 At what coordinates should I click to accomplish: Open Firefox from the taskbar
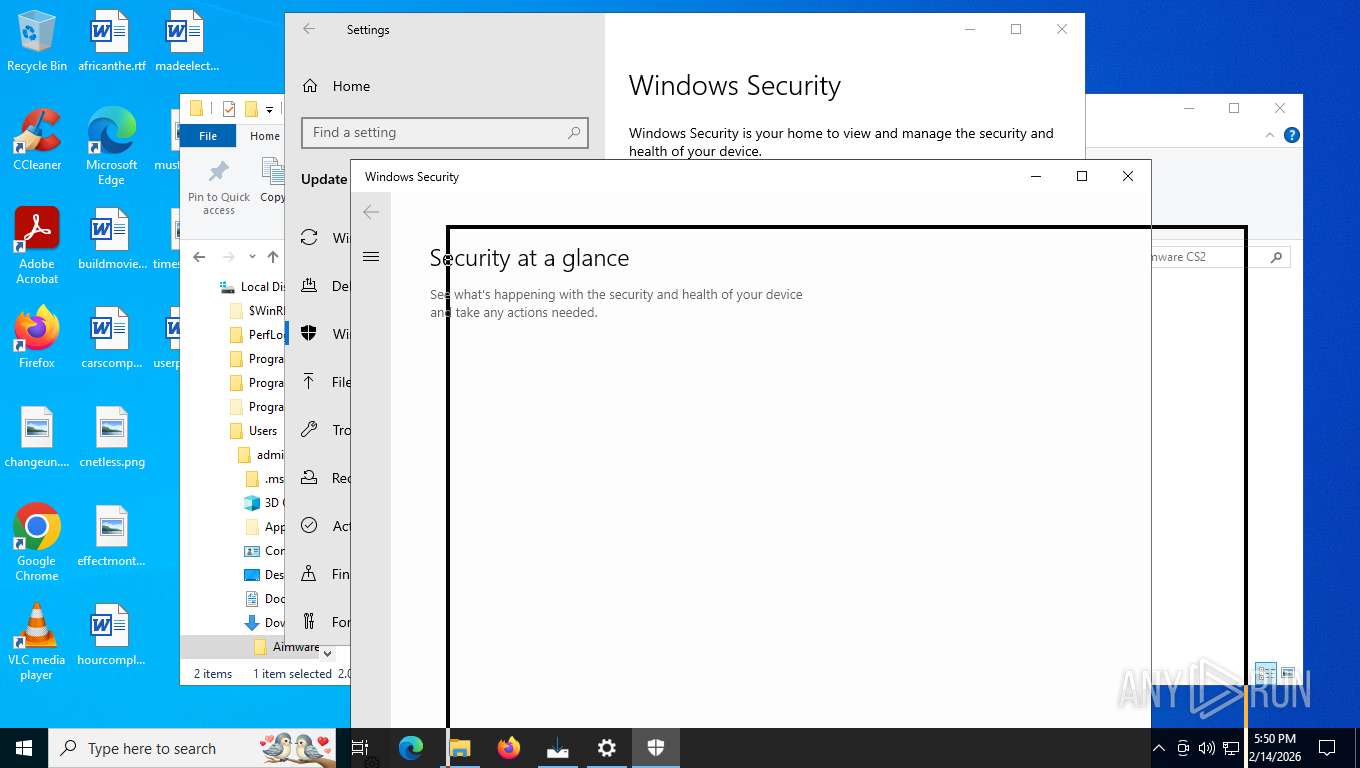[x=509, y=748]
